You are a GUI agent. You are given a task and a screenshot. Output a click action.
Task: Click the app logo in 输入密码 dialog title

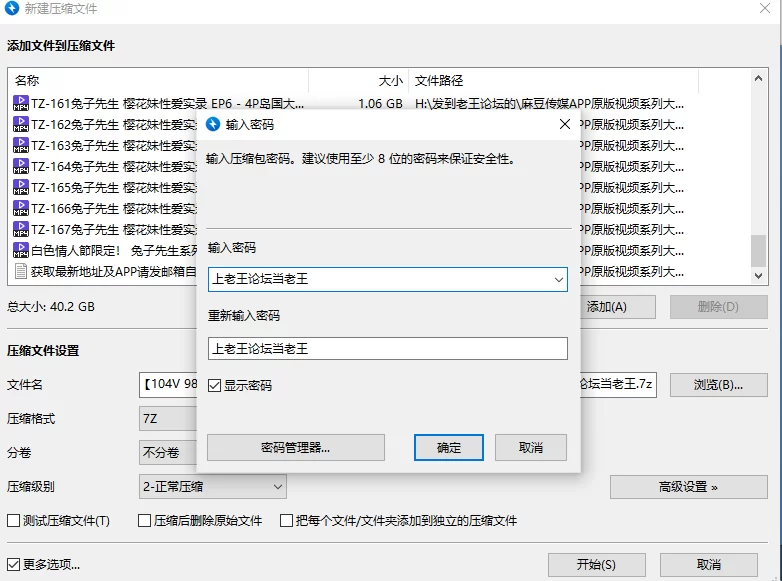(213, 124)
